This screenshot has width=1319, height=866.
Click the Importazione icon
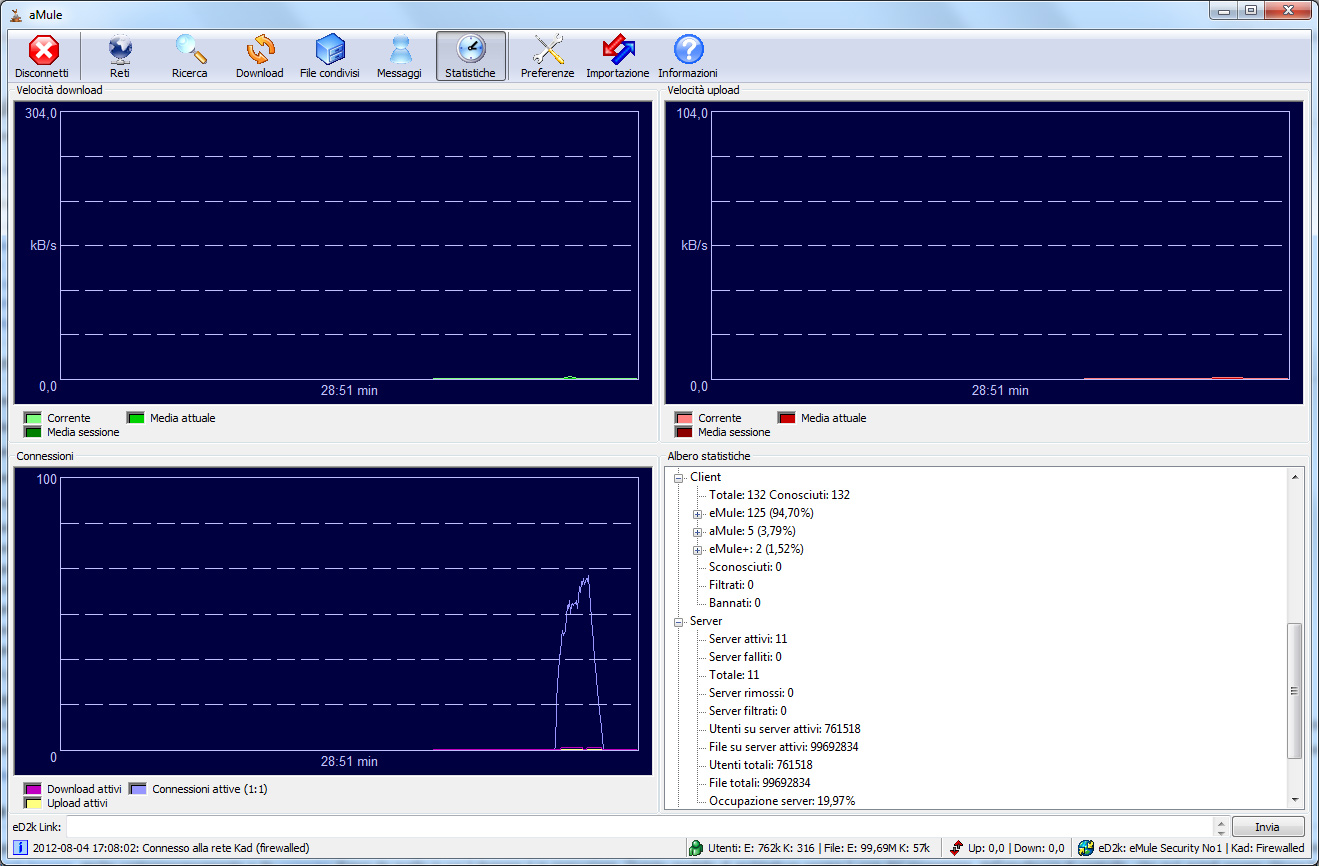[617, 55]
